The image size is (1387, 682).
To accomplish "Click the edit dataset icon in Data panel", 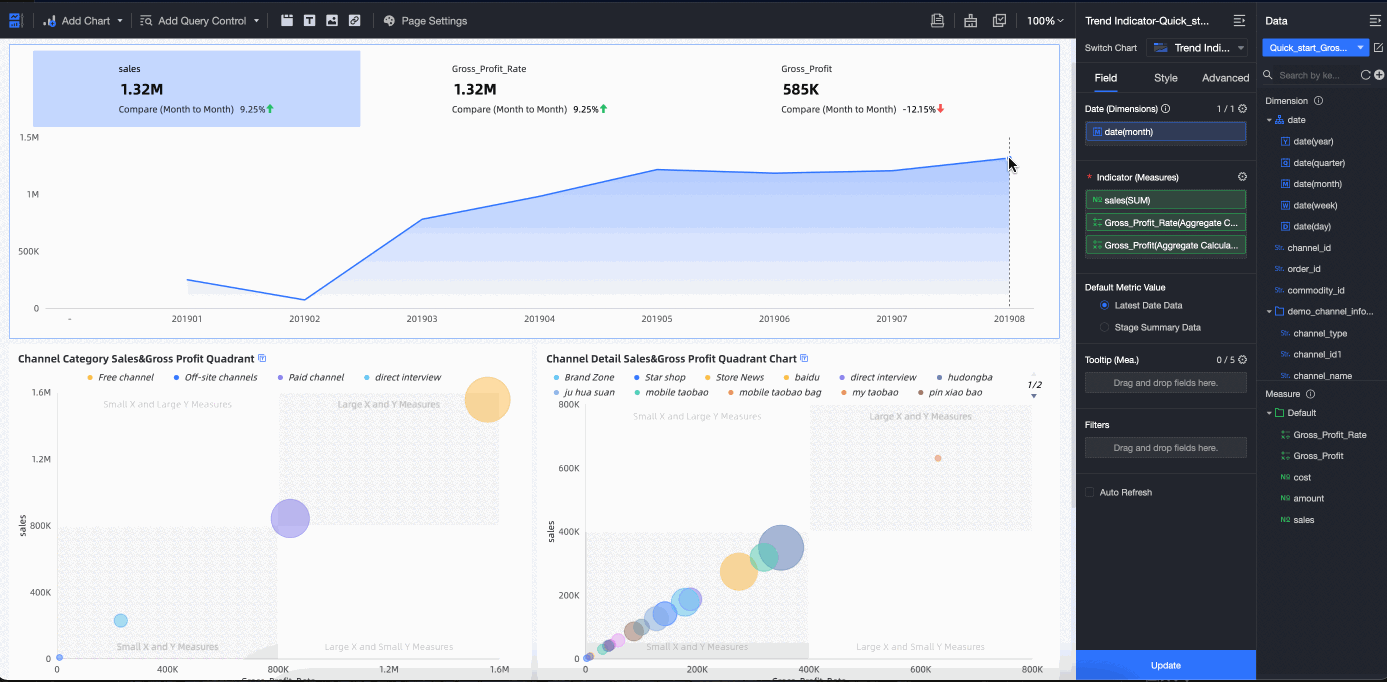I will pyautogui.click(x=1378, y=48).
